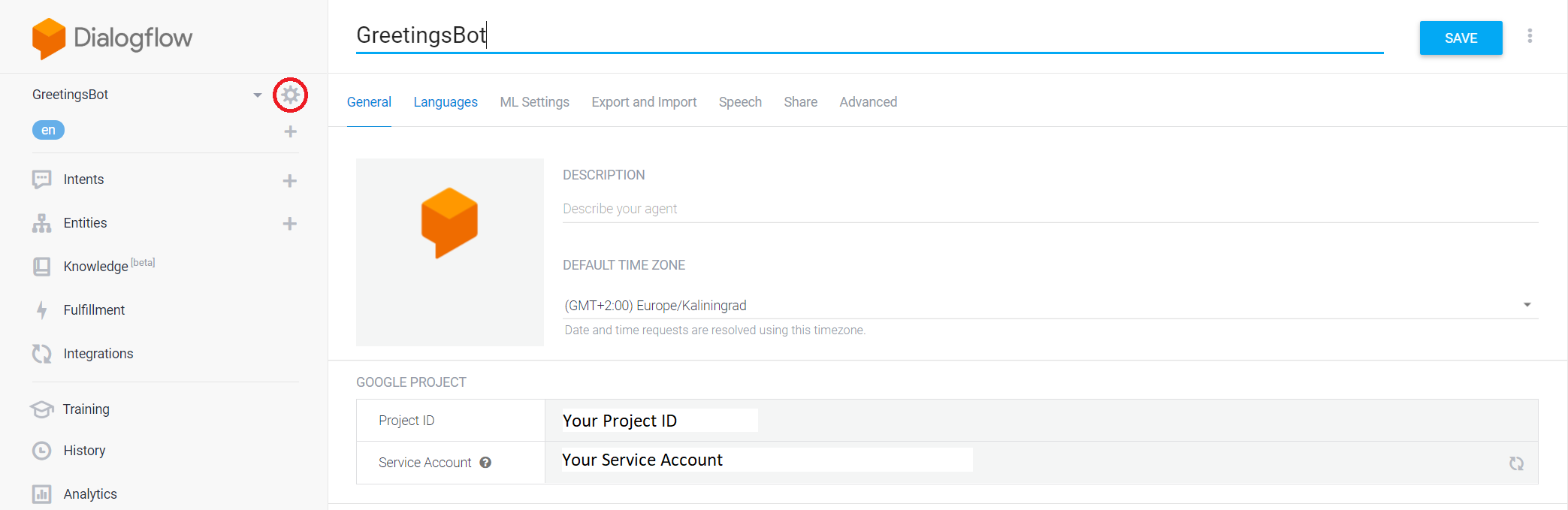Click the SAVE button
1568x510 pixels.
(x=1461, y=38)
